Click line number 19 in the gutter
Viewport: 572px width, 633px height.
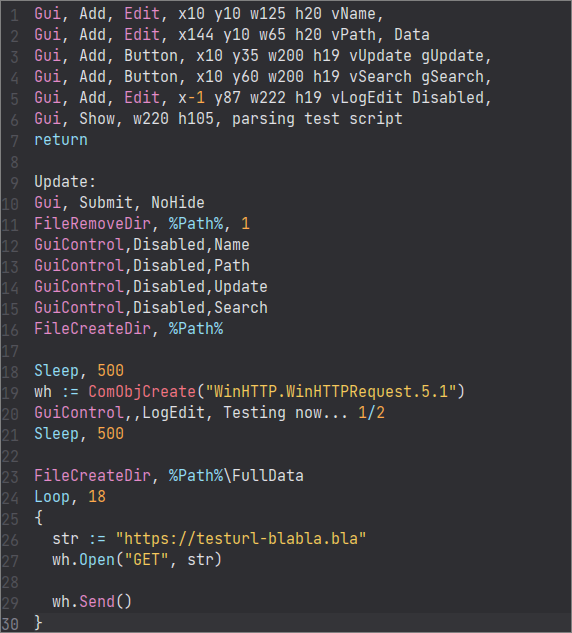[10, 393]
